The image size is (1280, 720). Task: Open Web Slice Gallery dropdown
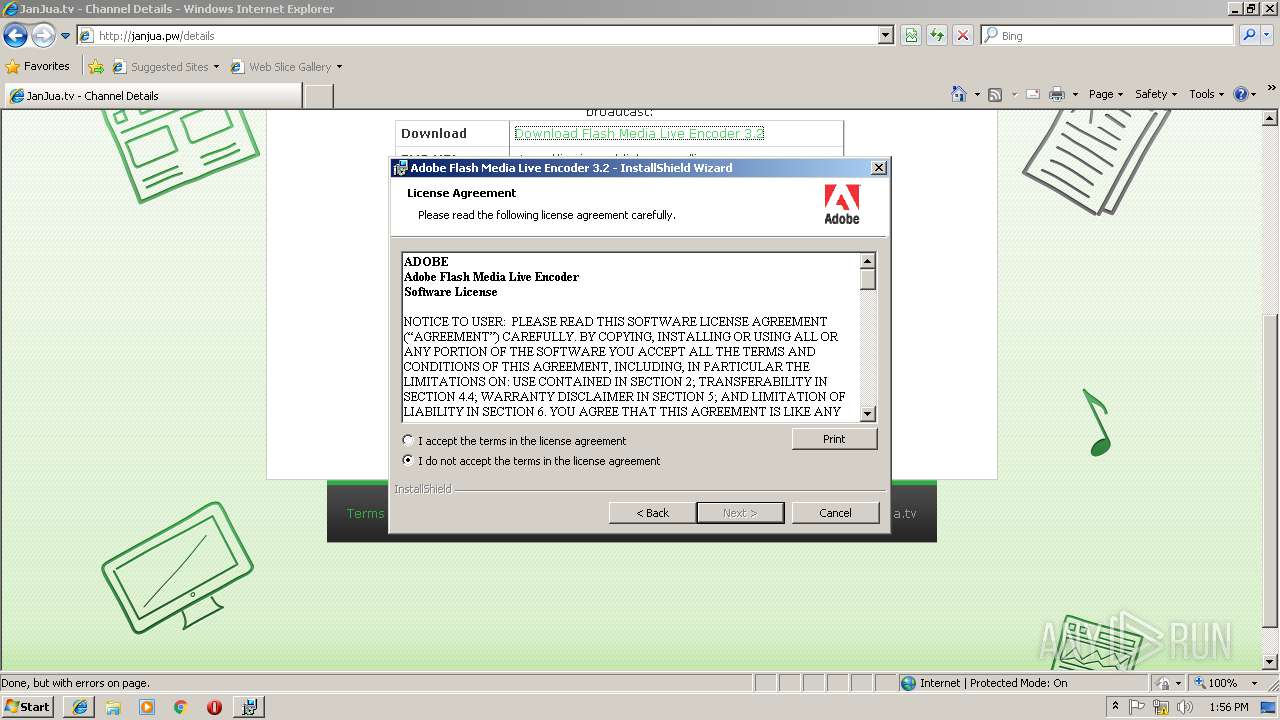[x=287, y=67]
